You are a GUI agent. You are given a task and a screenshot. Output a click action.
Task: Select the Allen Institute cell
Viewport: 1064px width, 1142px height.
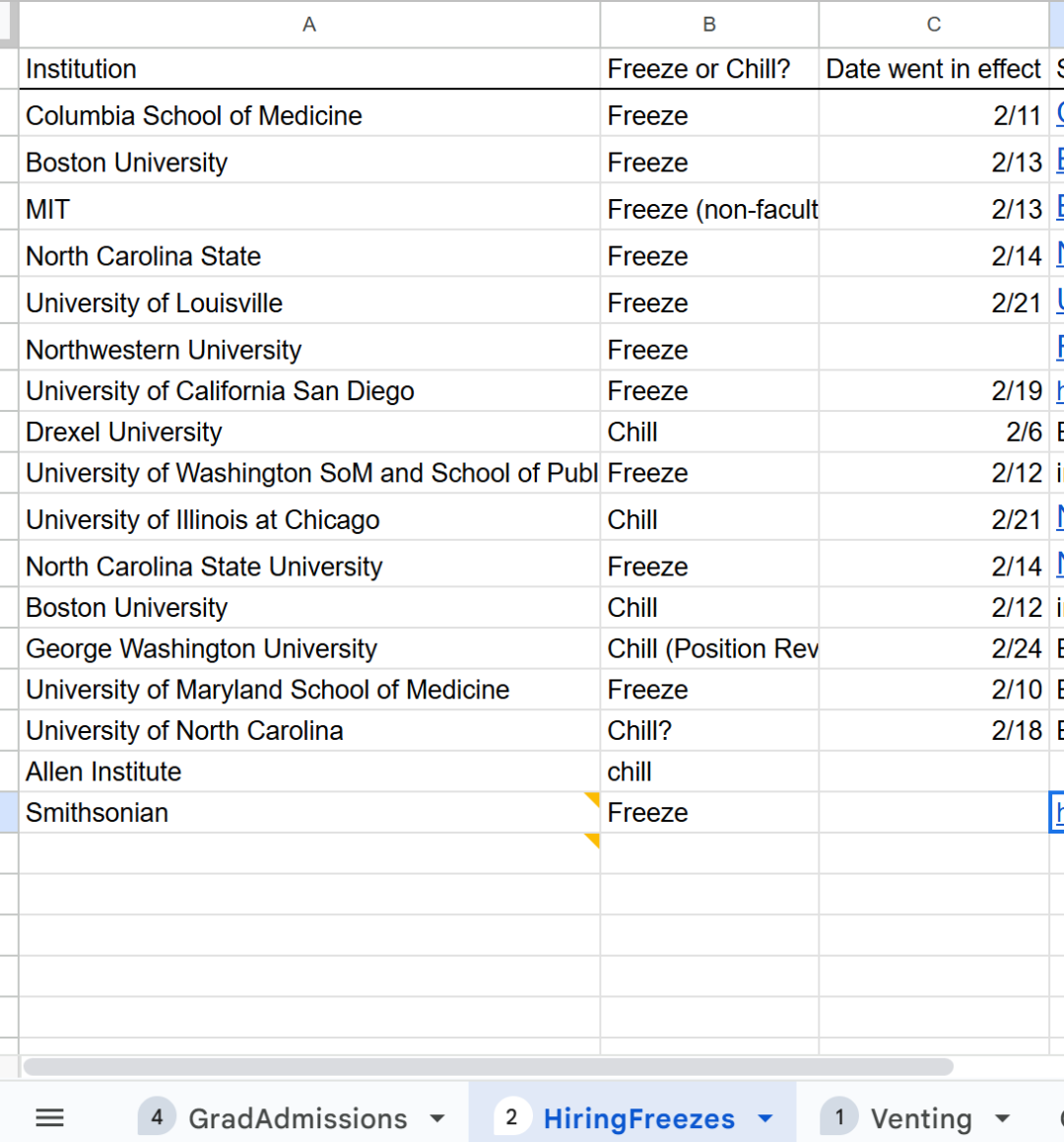tap(309, 772)
